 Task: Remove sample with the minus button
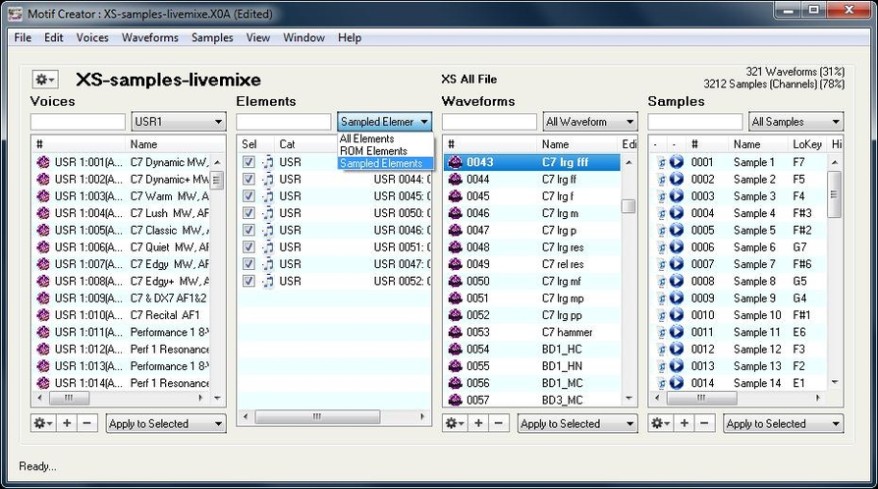point(704,423)
